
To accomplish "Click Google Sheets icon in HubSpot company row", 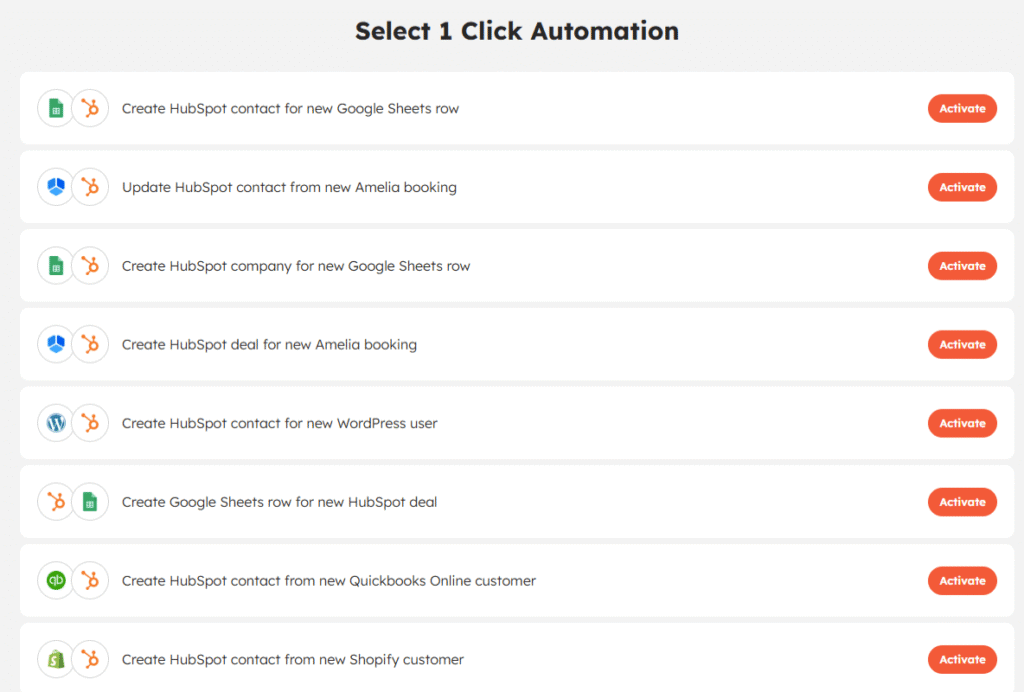I will [x=56, y=266].
